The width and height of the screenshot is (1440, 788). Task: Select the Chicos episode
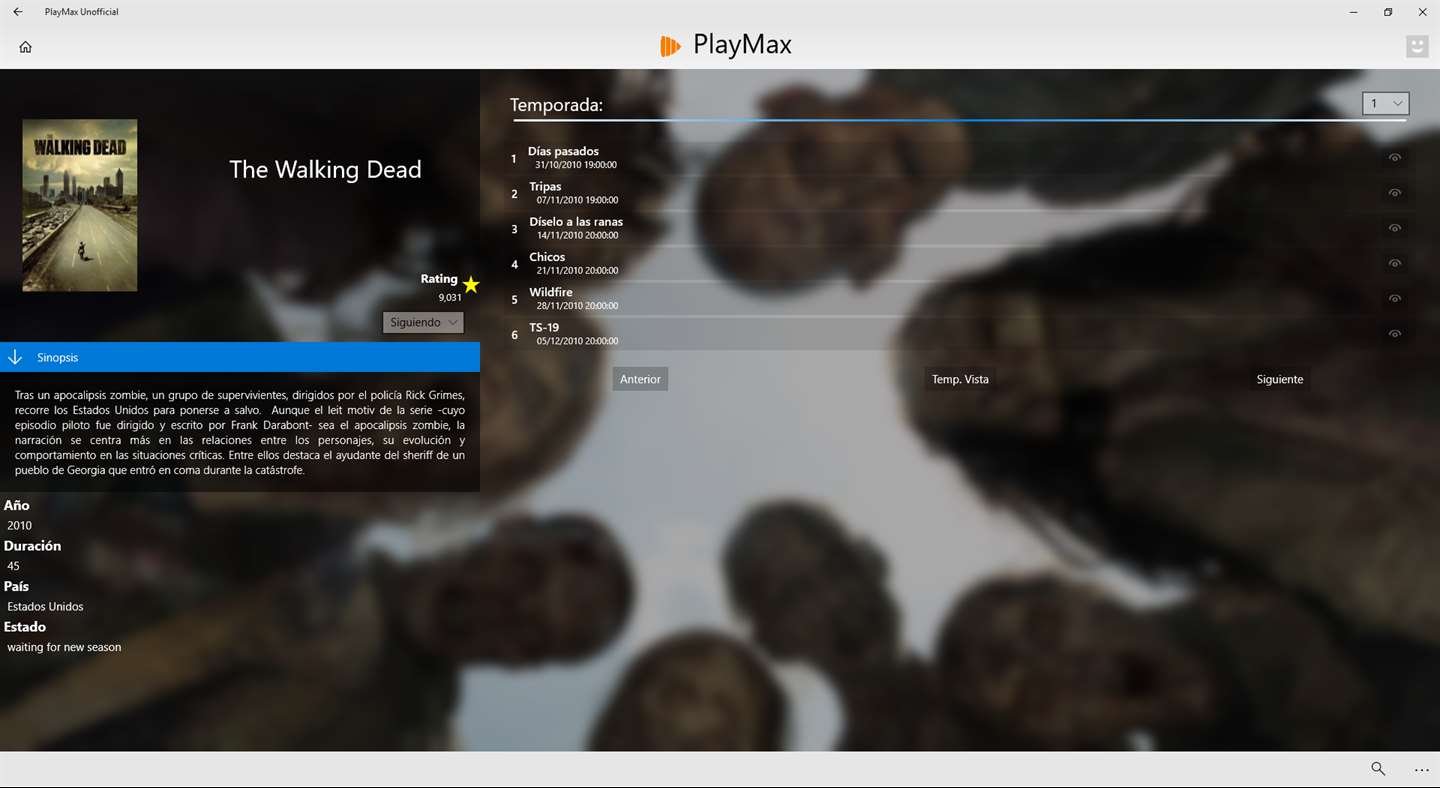coord(958,263)
